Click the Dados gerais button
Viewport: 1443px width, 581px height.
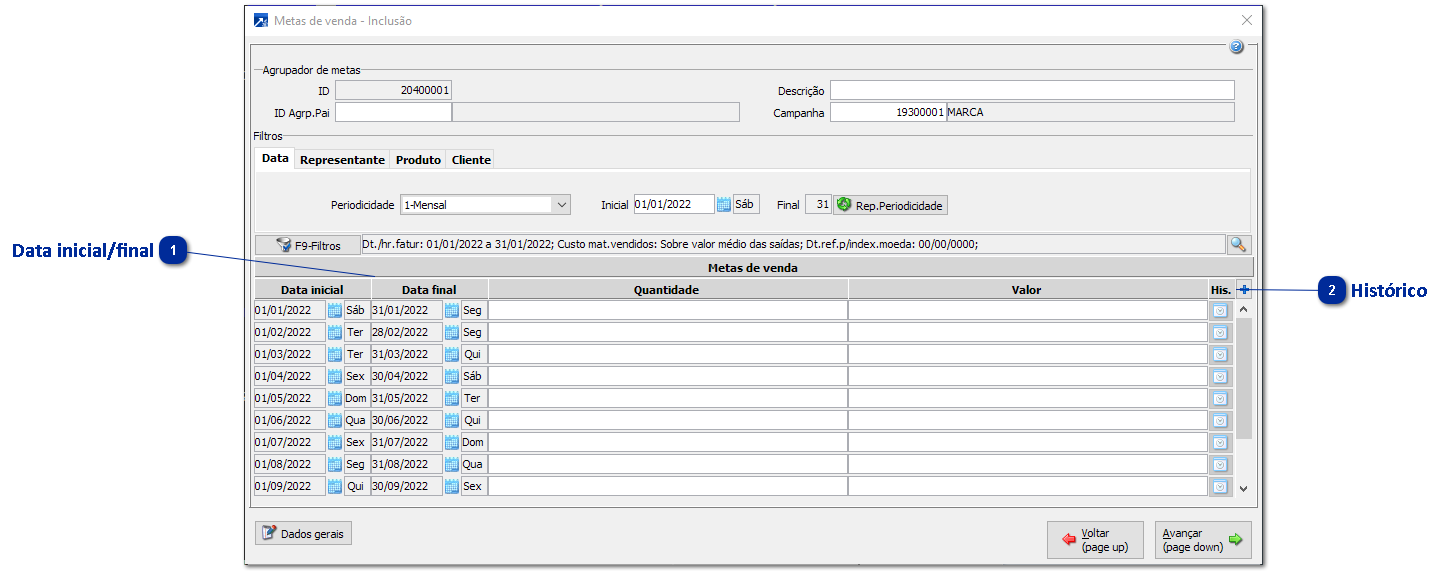click(303, 534)
